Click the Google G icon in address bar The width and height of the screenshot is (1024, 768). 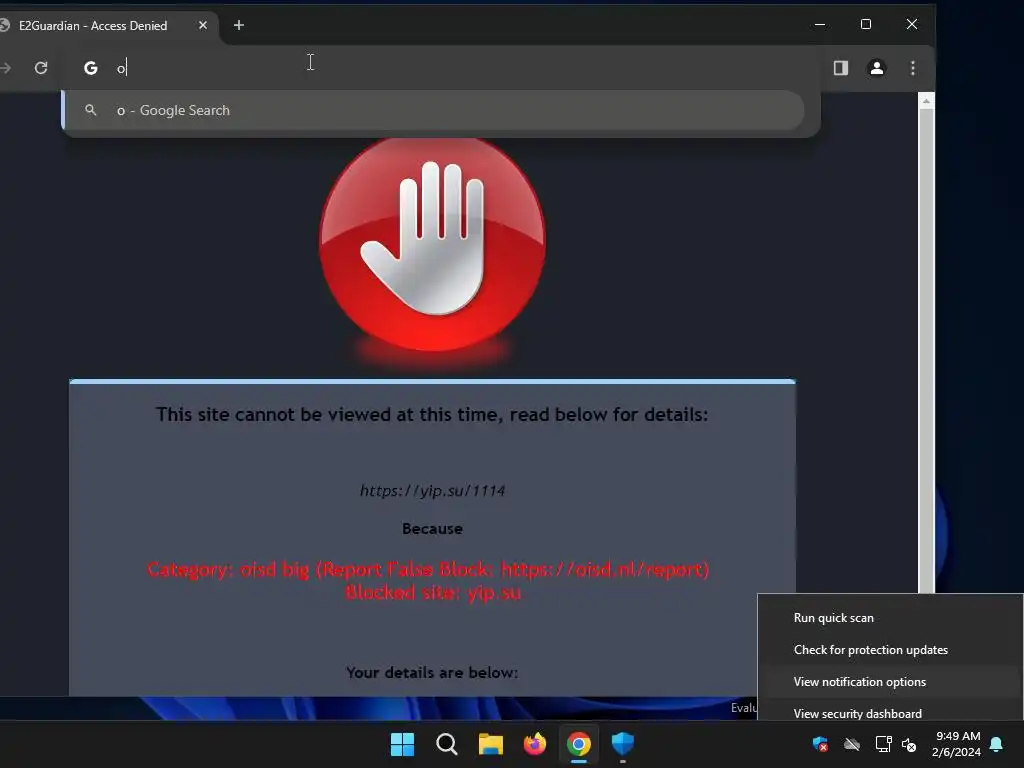tap(91, 68)
